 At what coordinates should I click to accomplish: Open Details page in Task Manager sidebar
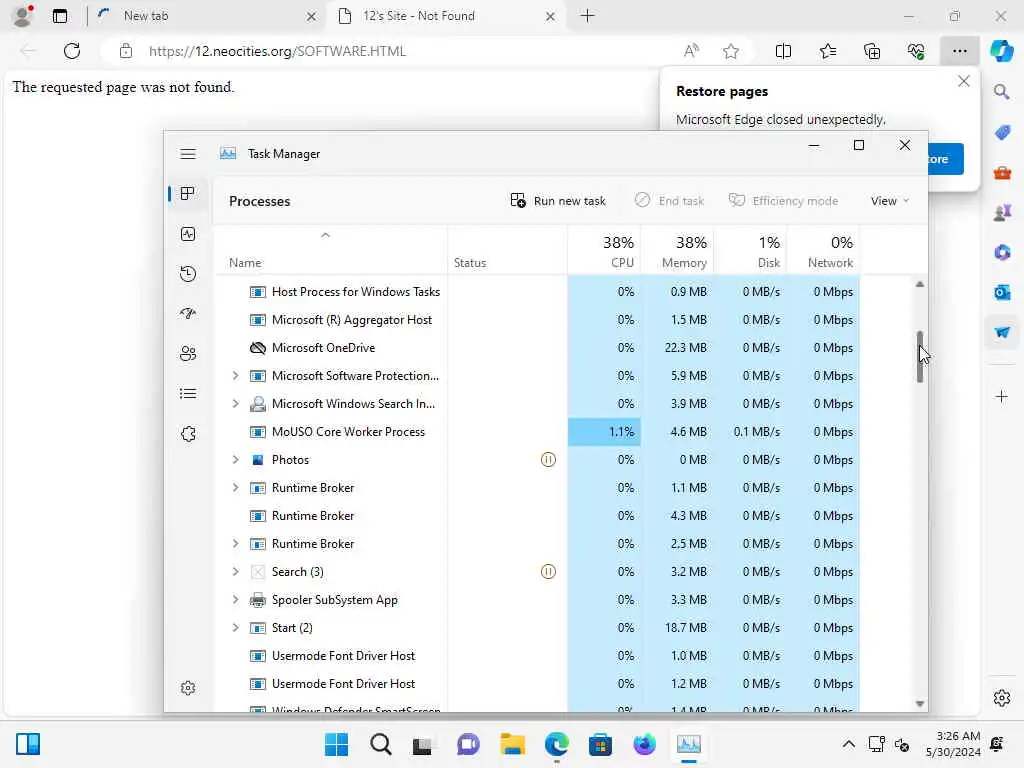pos(188,393)
